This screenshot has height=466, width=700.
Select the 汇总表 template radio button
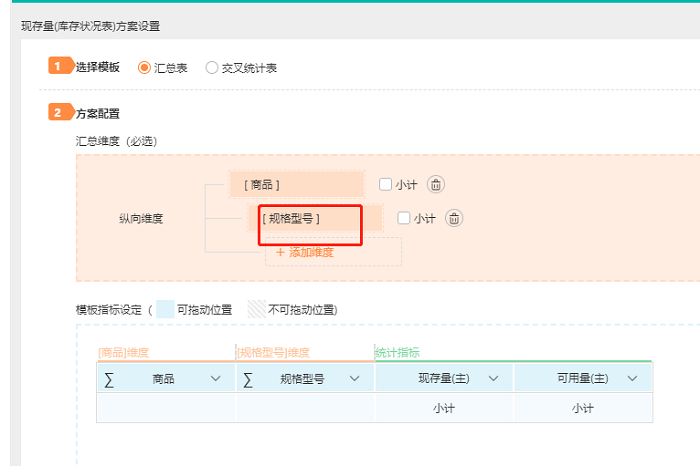coord(145,68)
